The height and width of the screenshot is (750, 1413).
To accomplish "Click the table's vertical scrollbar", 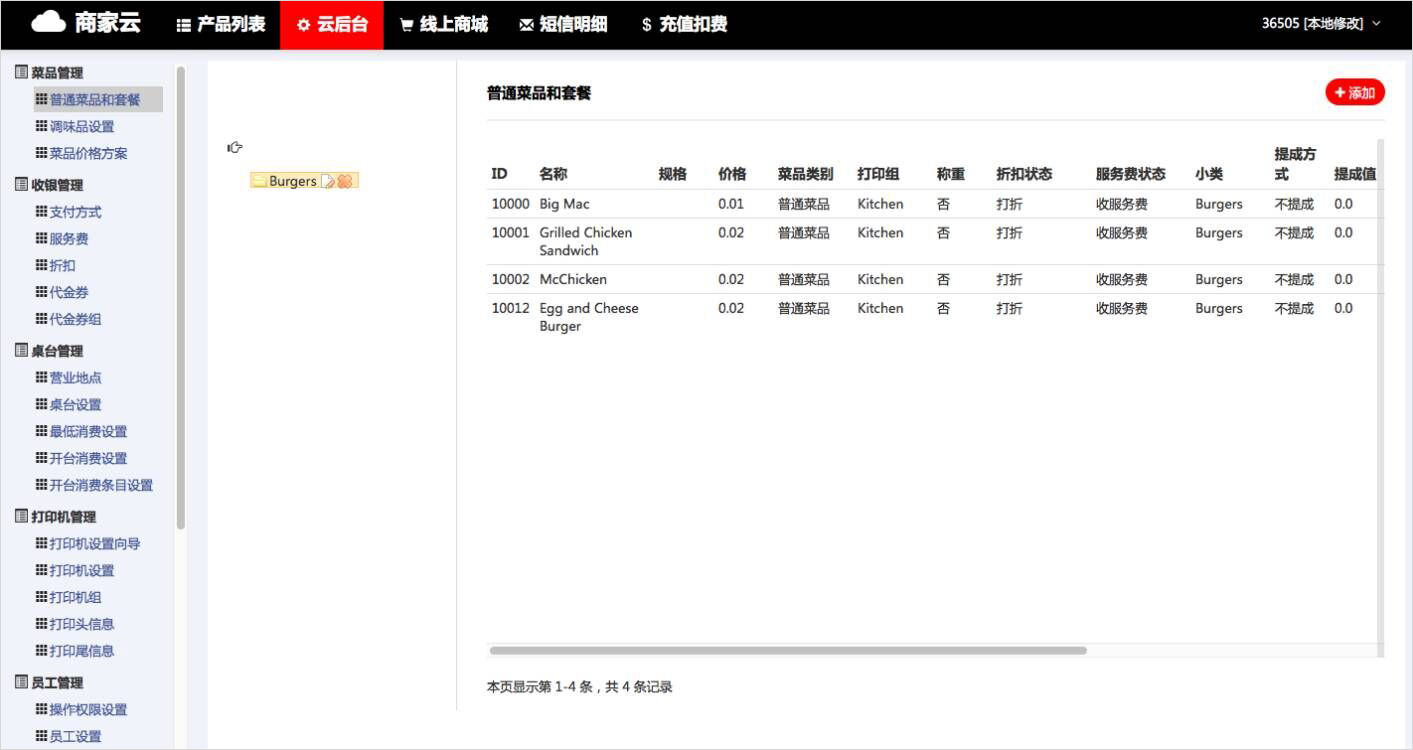I will (1381, 398).
